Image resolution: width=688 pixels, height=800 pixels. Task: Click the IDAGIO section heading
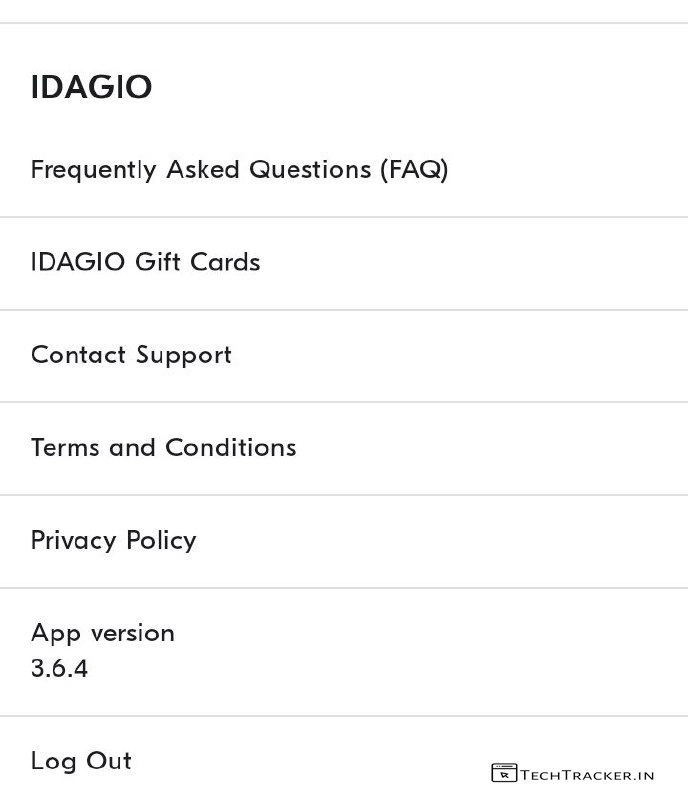(x=91, y=87)
